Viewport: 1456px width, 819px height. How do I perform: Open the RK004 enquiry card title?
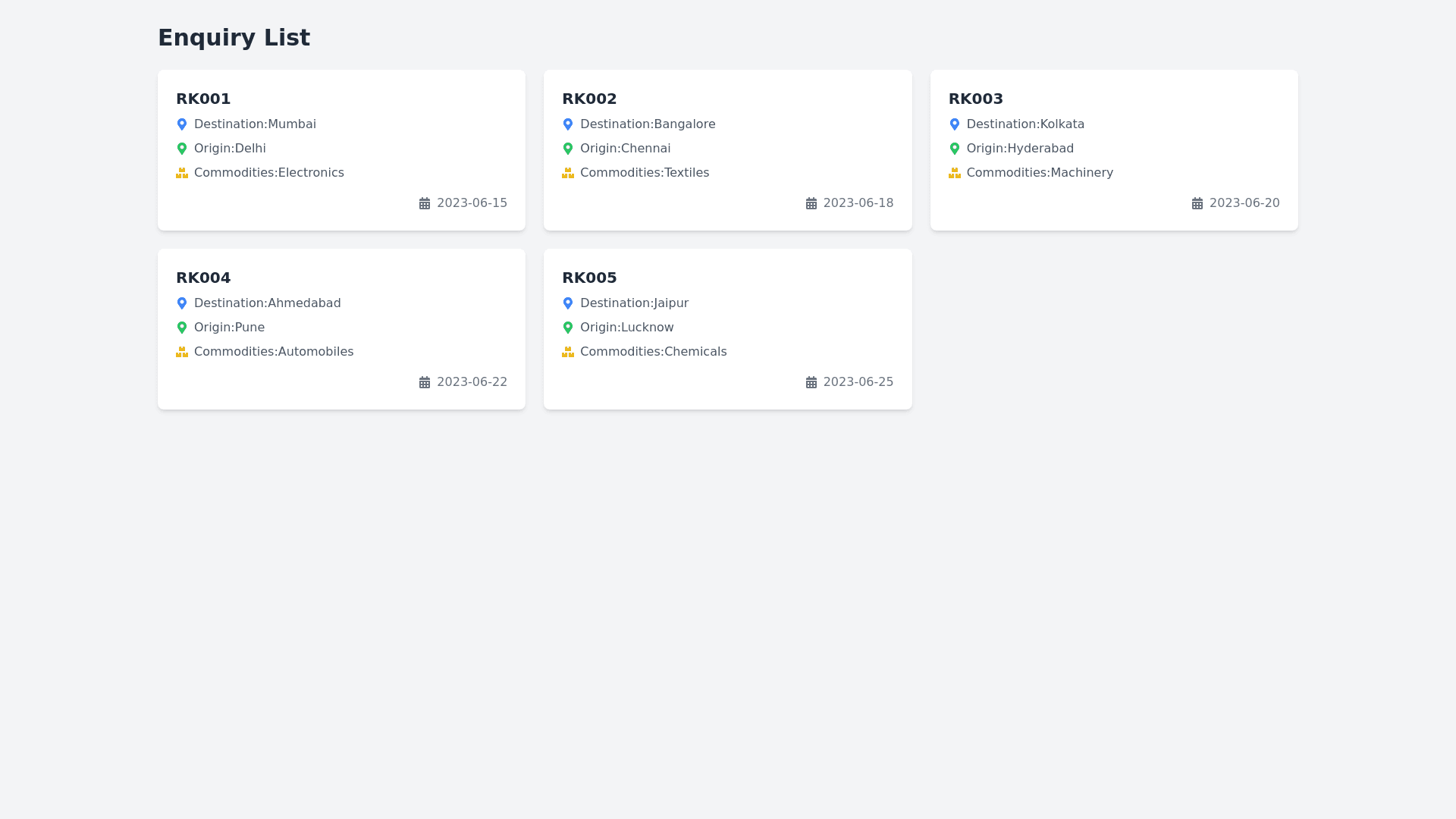203,278
